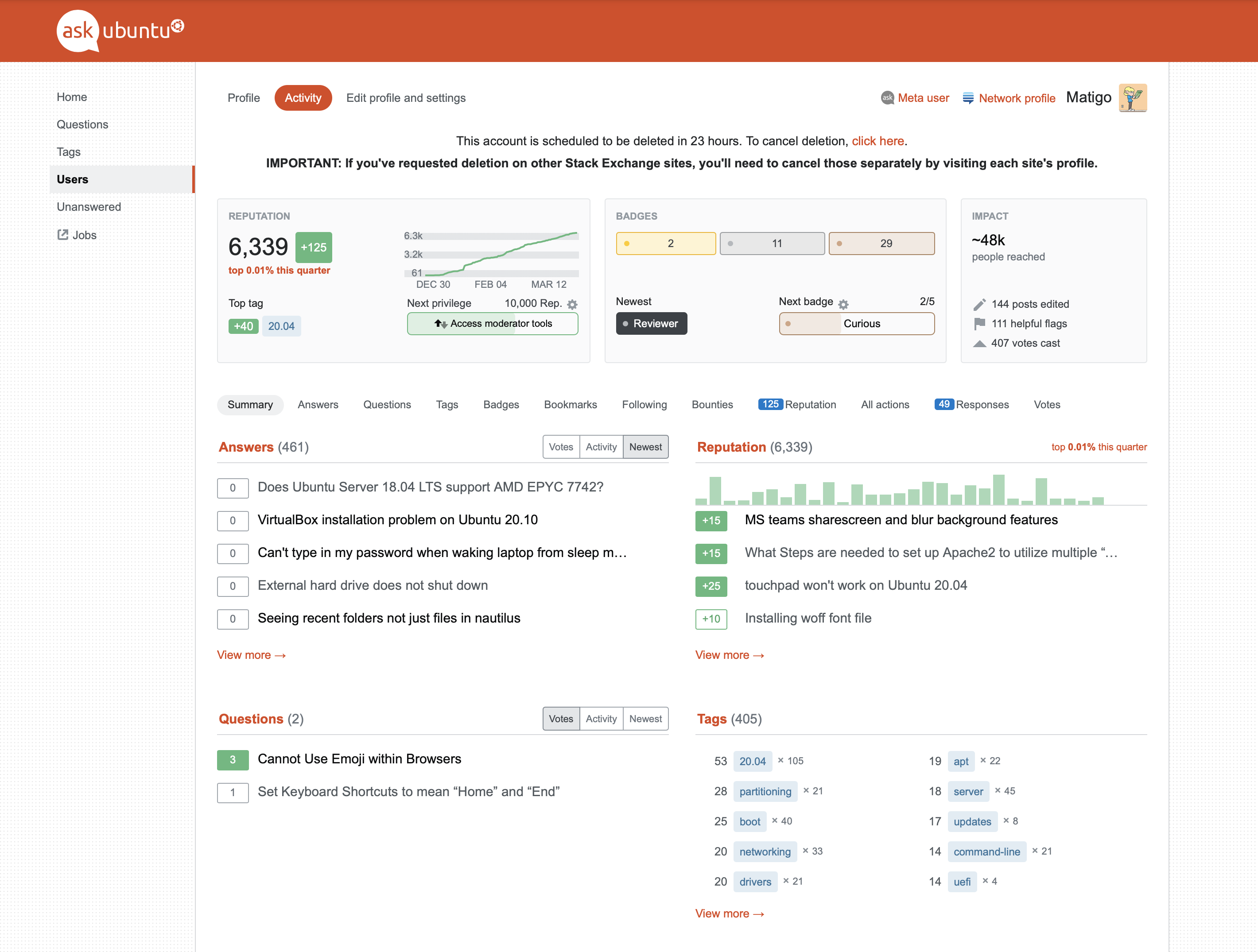Click the up-arrow icon by votes cast

pos(979,343)
